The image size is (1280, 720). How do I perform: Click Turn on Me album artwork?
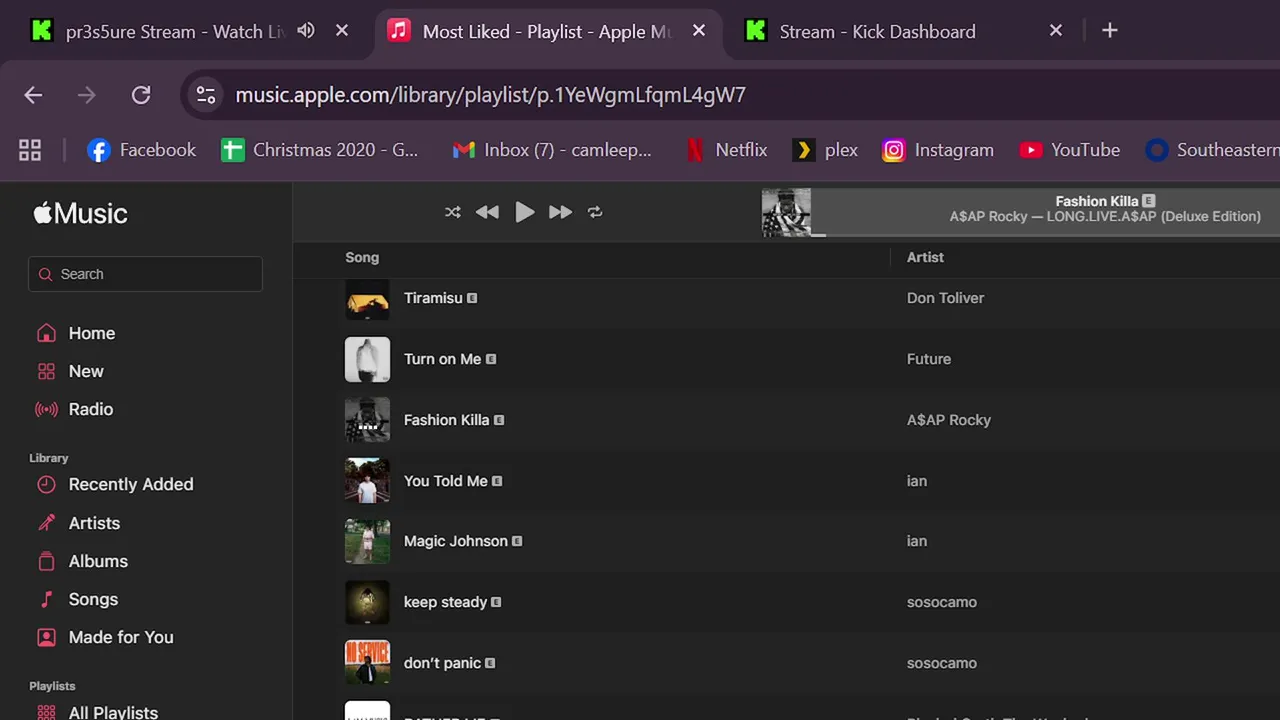pyautogui.click(x=367, y=359)
